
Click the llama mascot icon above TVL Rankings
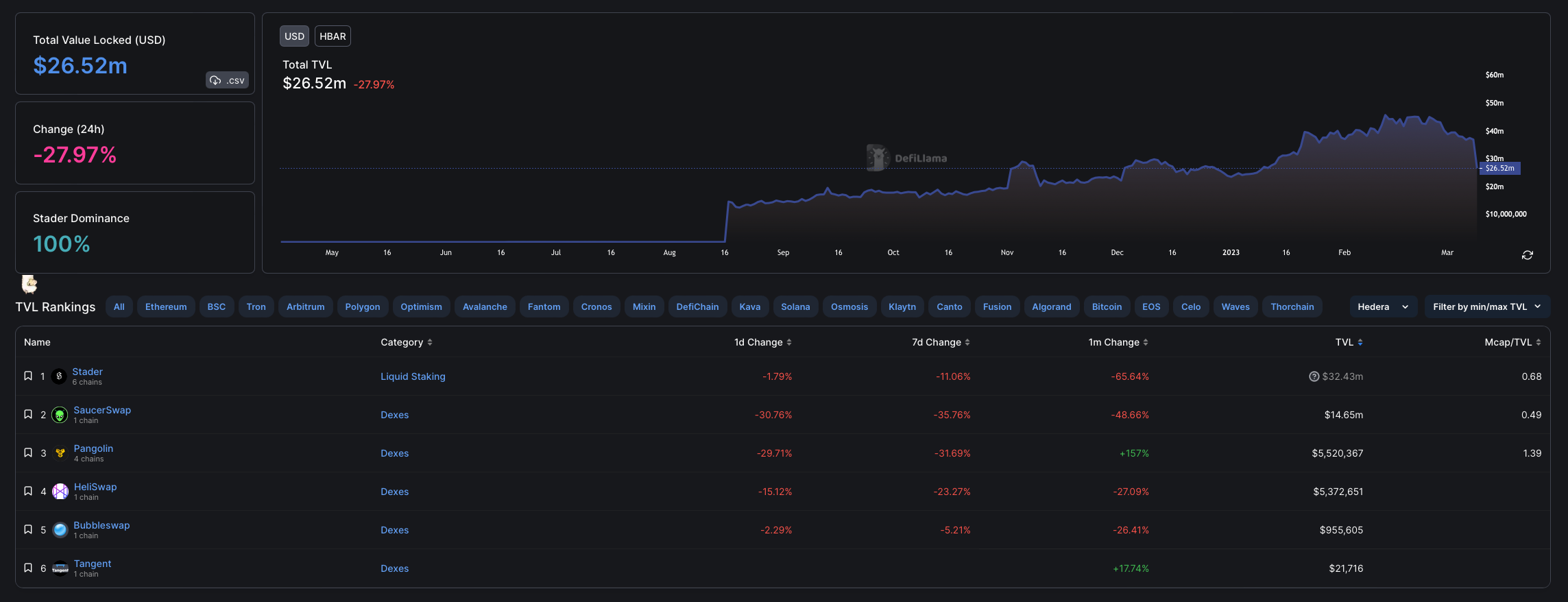click(x=29, y=283)
